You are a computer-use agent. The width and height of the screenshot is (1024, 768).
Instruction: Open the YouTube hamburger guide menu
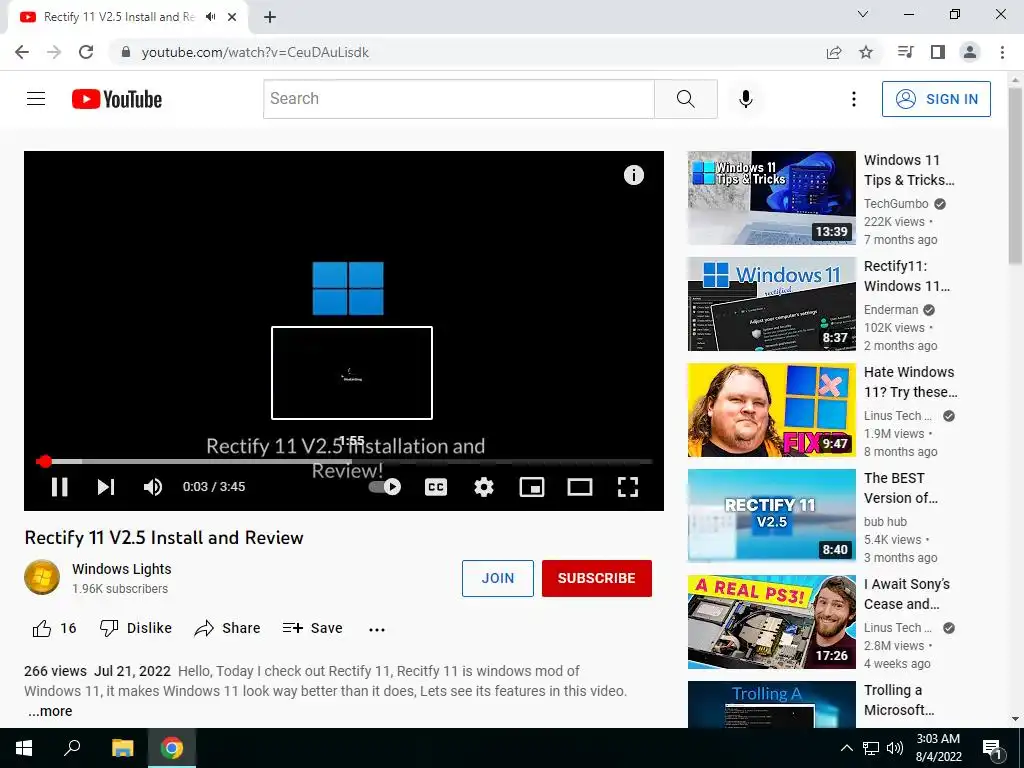tap(36, 99)
